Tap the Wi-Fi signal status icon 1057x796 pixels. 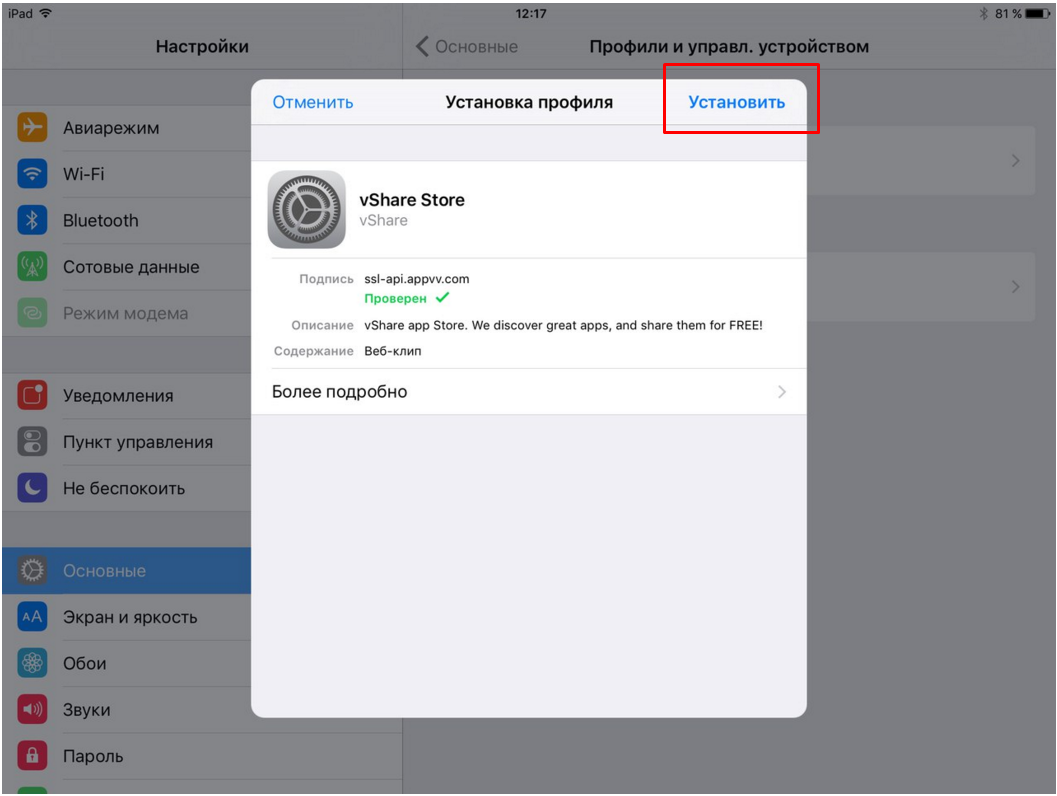46,13
